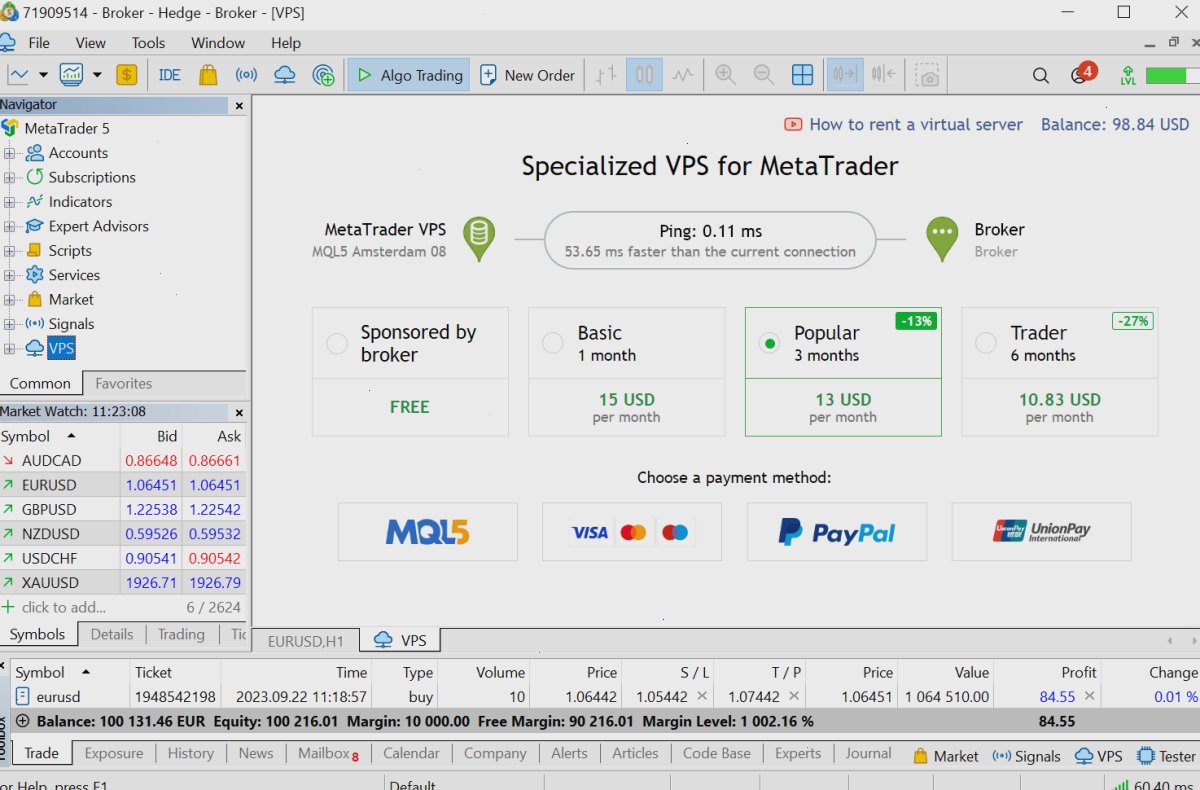
Task: Select the Trader 6 months plan radio
Action: tap(985, 344)
